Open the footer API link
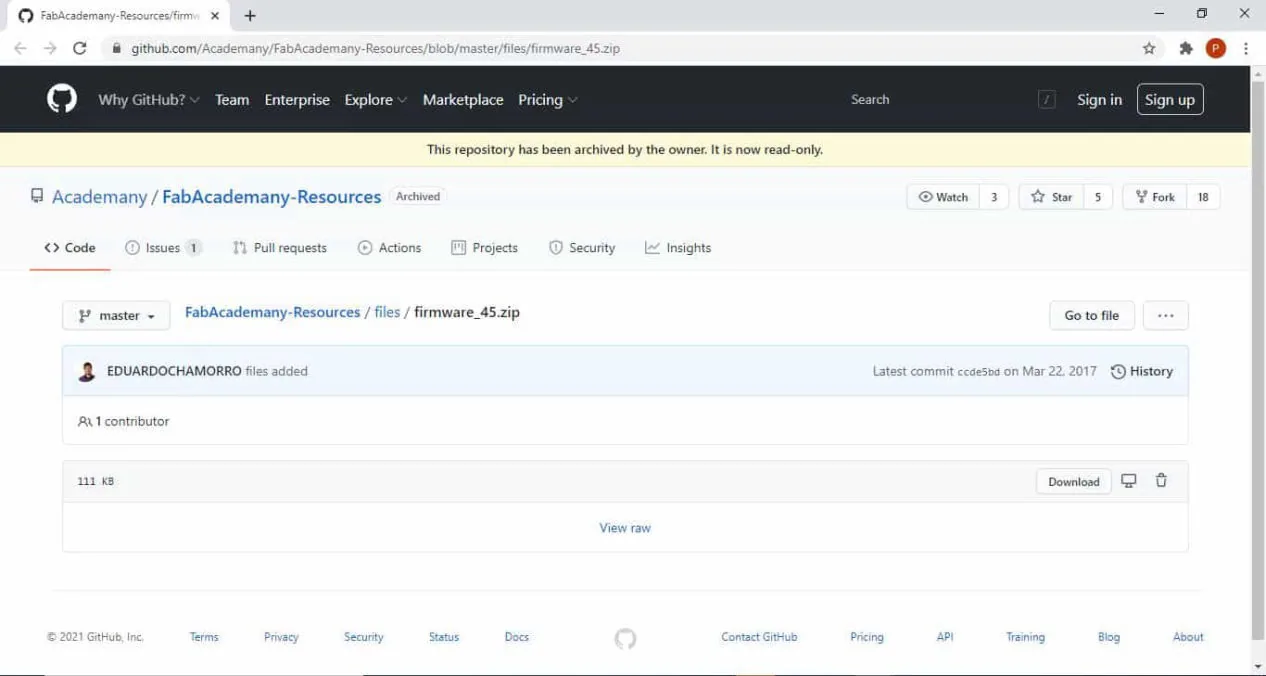The height and width of the screenshot is (676, 1266). click(x=945, y=637)
